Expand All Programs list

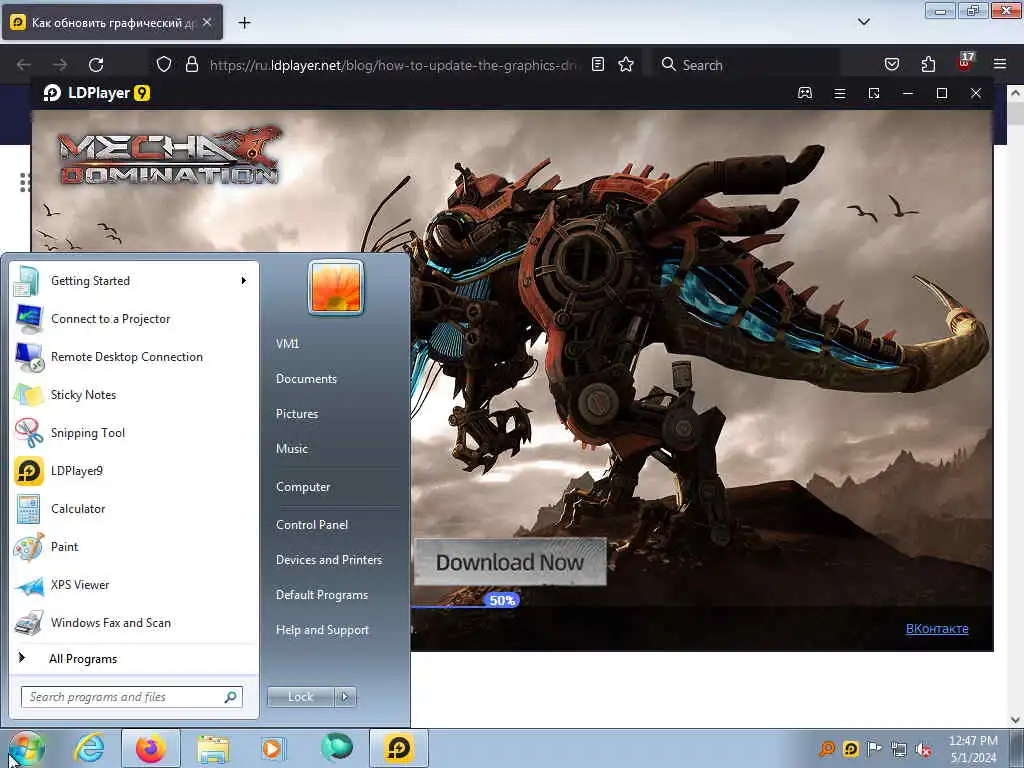point(135,659)
